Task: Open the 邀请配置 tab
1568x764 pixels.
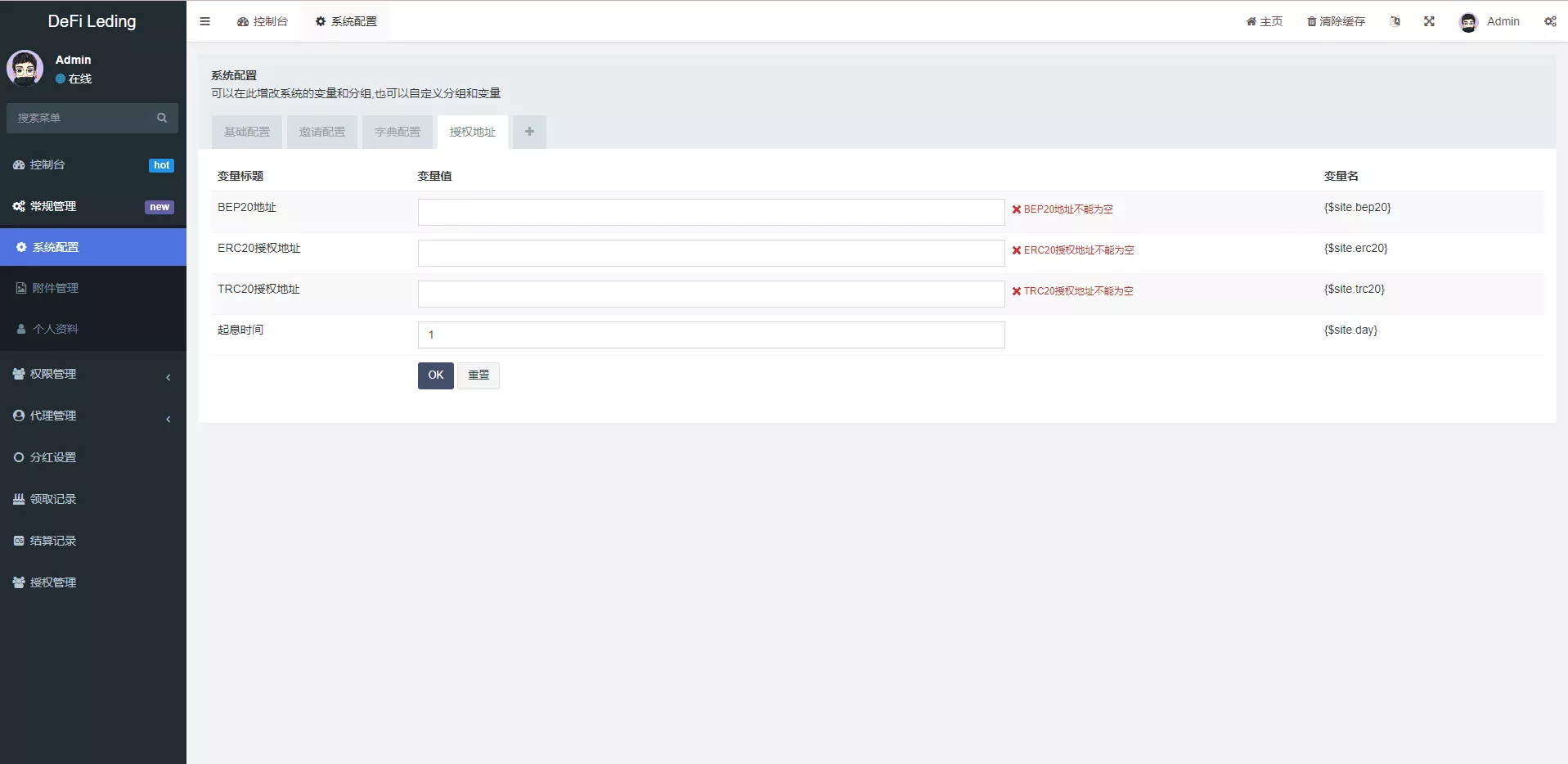Action: point(321,132)
